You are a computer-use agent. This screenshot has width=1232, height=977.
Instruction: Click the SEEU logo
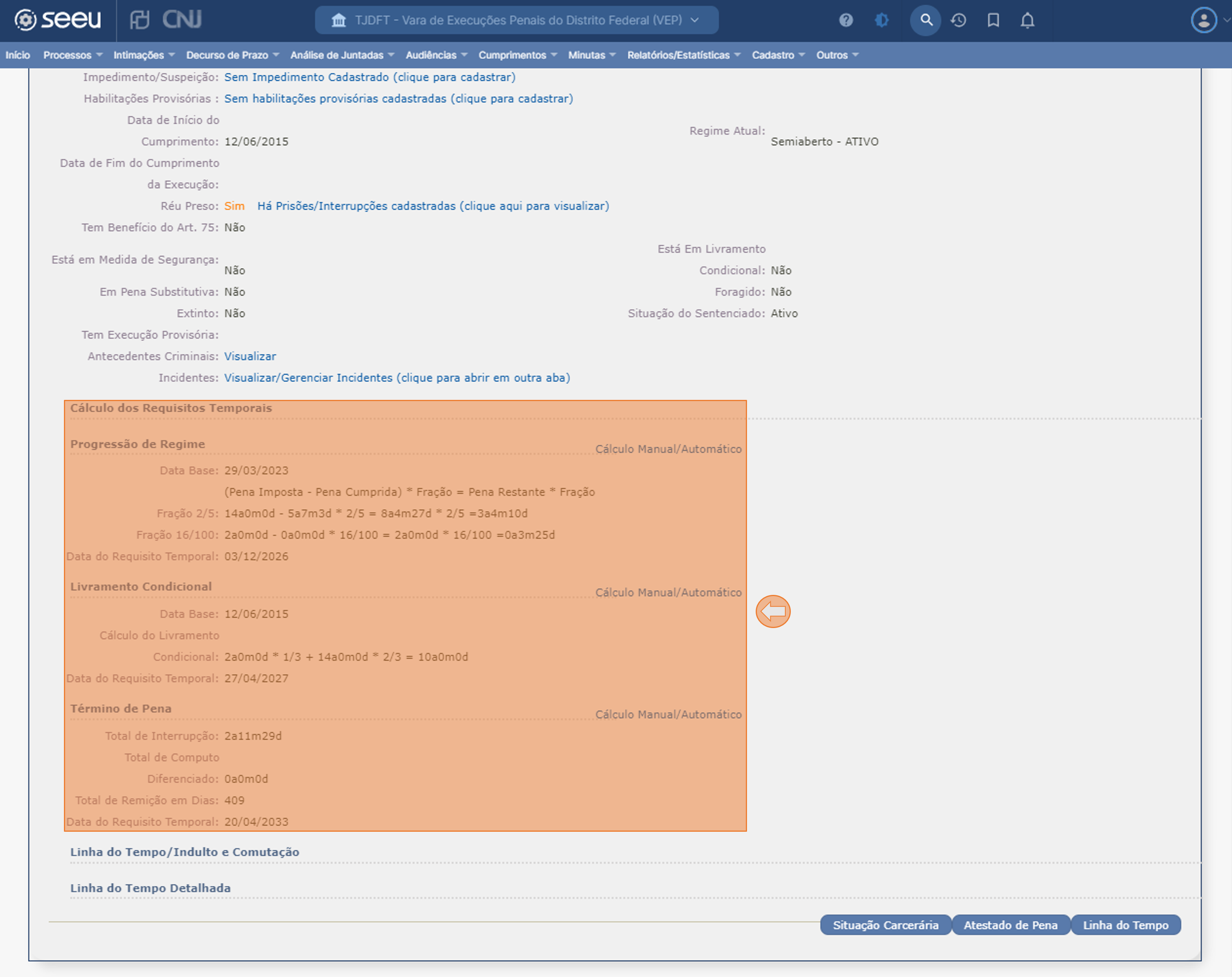point(57,19)
